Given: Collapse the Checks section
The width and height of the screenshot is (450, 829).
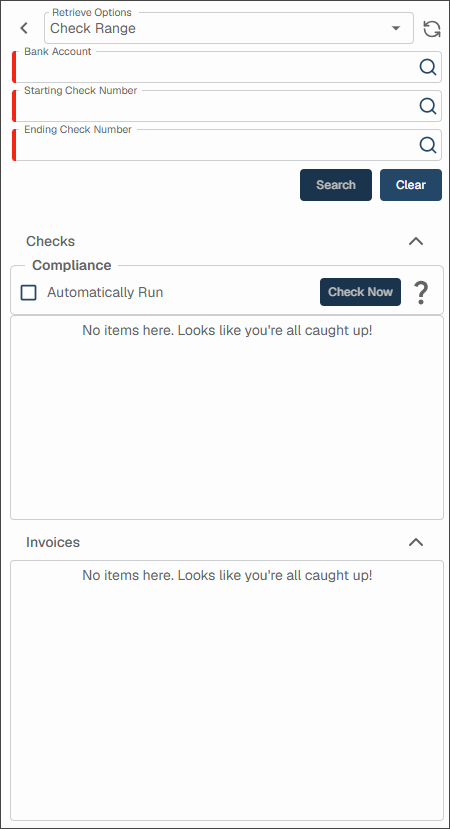Looking at the screenshot, I should [x=416, y=242].
